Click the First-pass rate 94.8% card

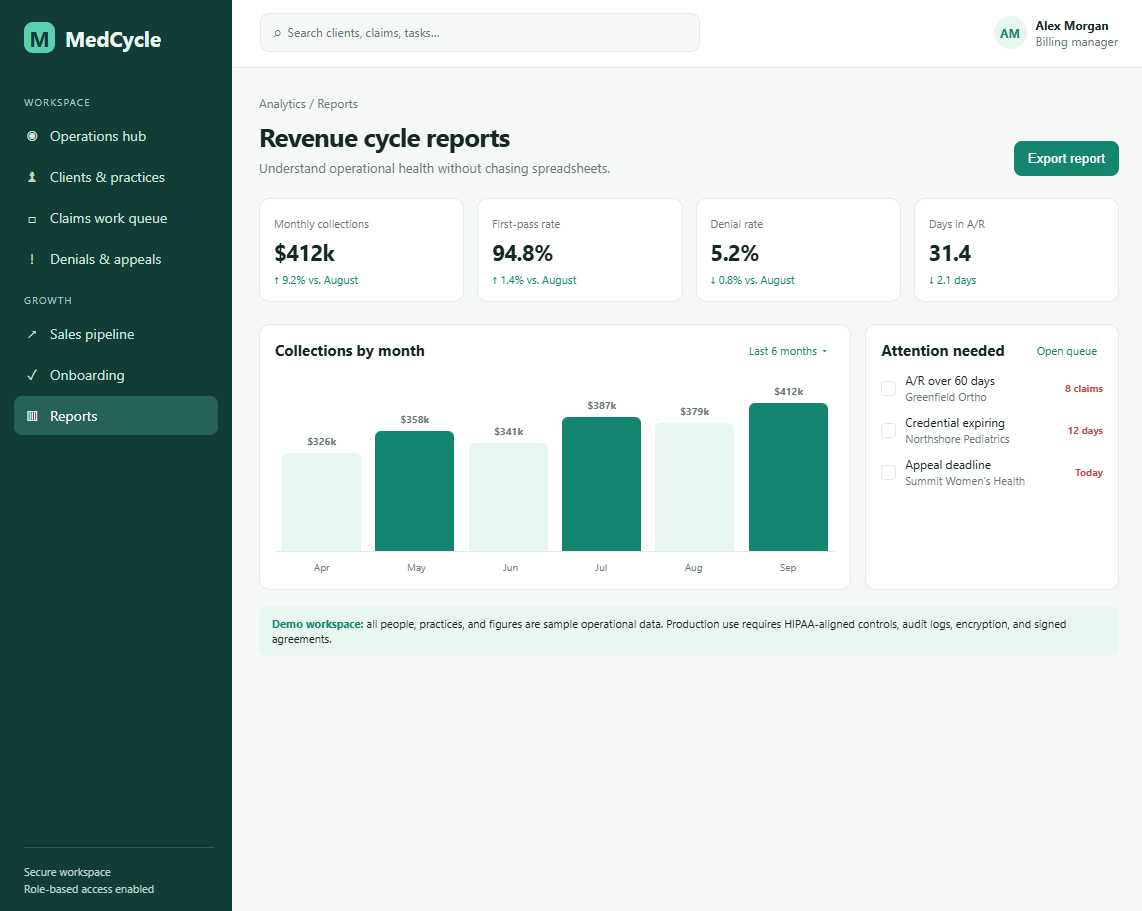(580, 250)
